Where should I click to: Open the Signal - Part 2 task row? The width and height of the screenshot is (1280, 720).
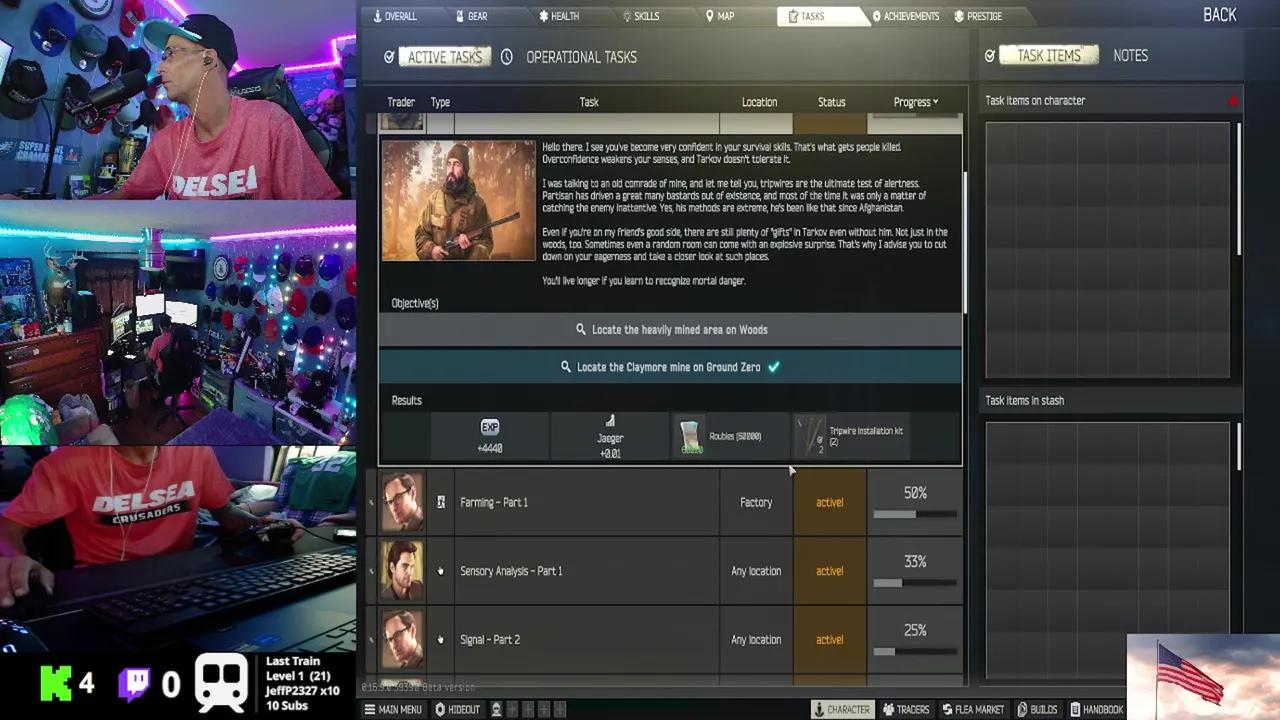pyautogui.click(x=670, y=639)
